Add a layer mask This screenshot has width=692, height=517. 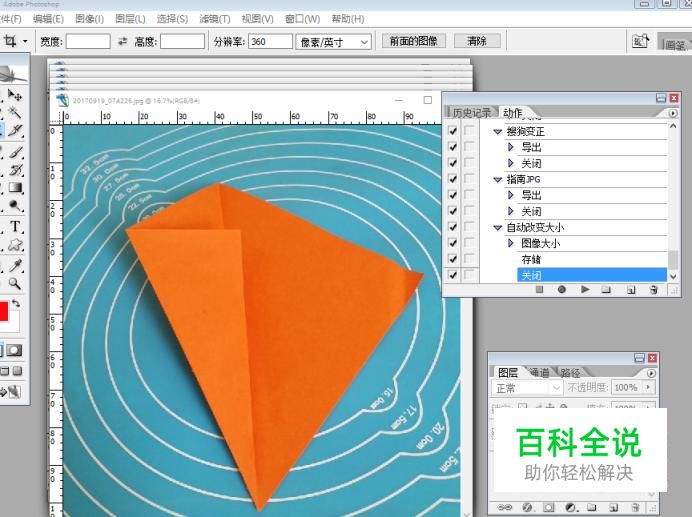pos(549,507)
